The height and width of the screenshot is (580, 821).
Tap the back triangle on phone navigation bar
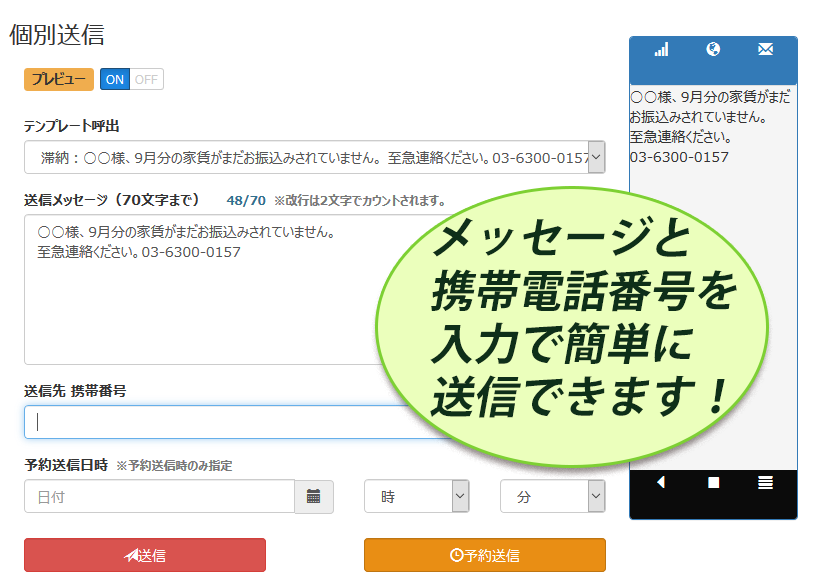tap(661, 482)
